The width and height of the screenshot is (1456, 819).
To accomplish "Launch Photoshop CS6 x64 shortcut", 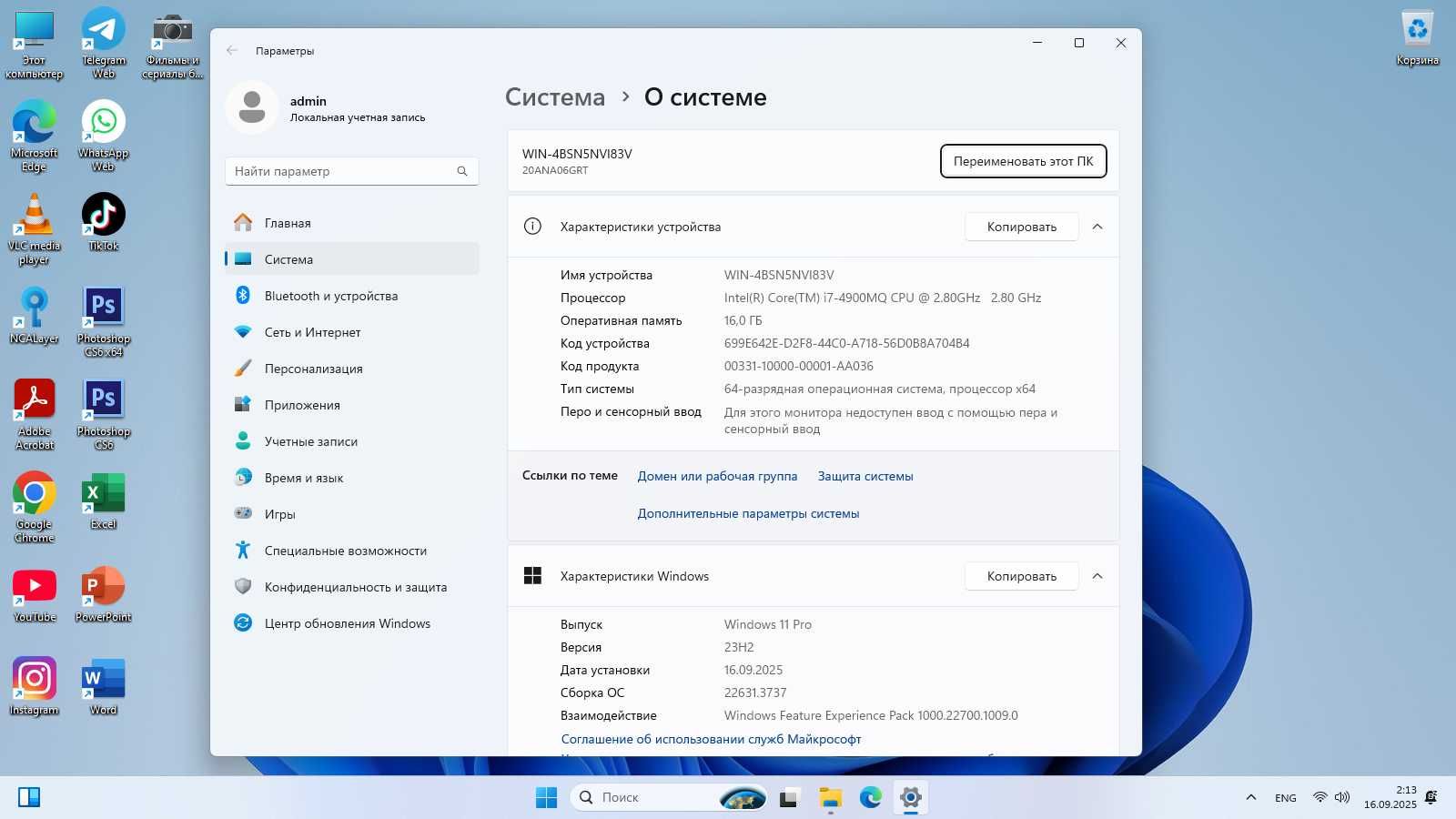I will click(104, 321).
